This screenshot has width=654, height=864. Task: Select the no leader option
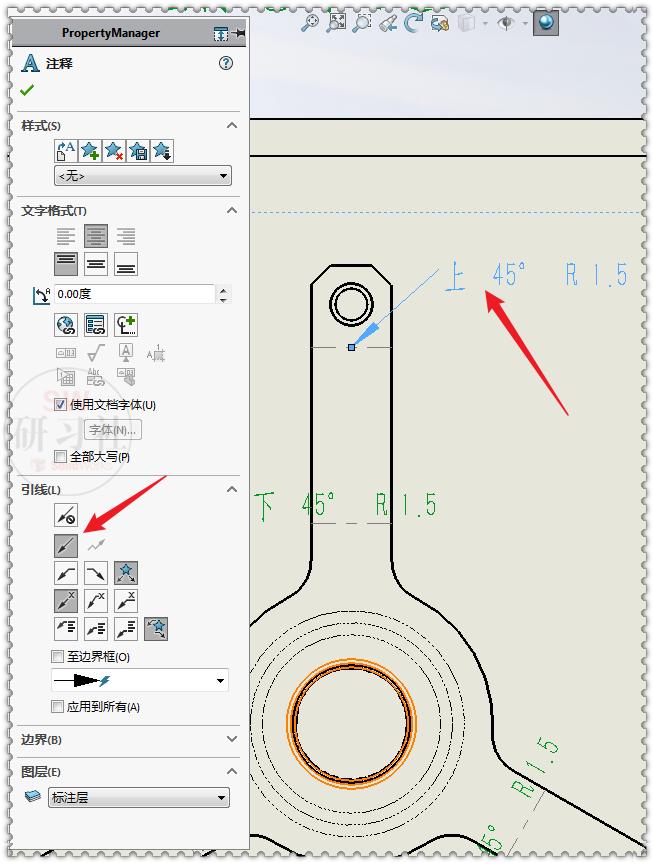coord(66,516)
